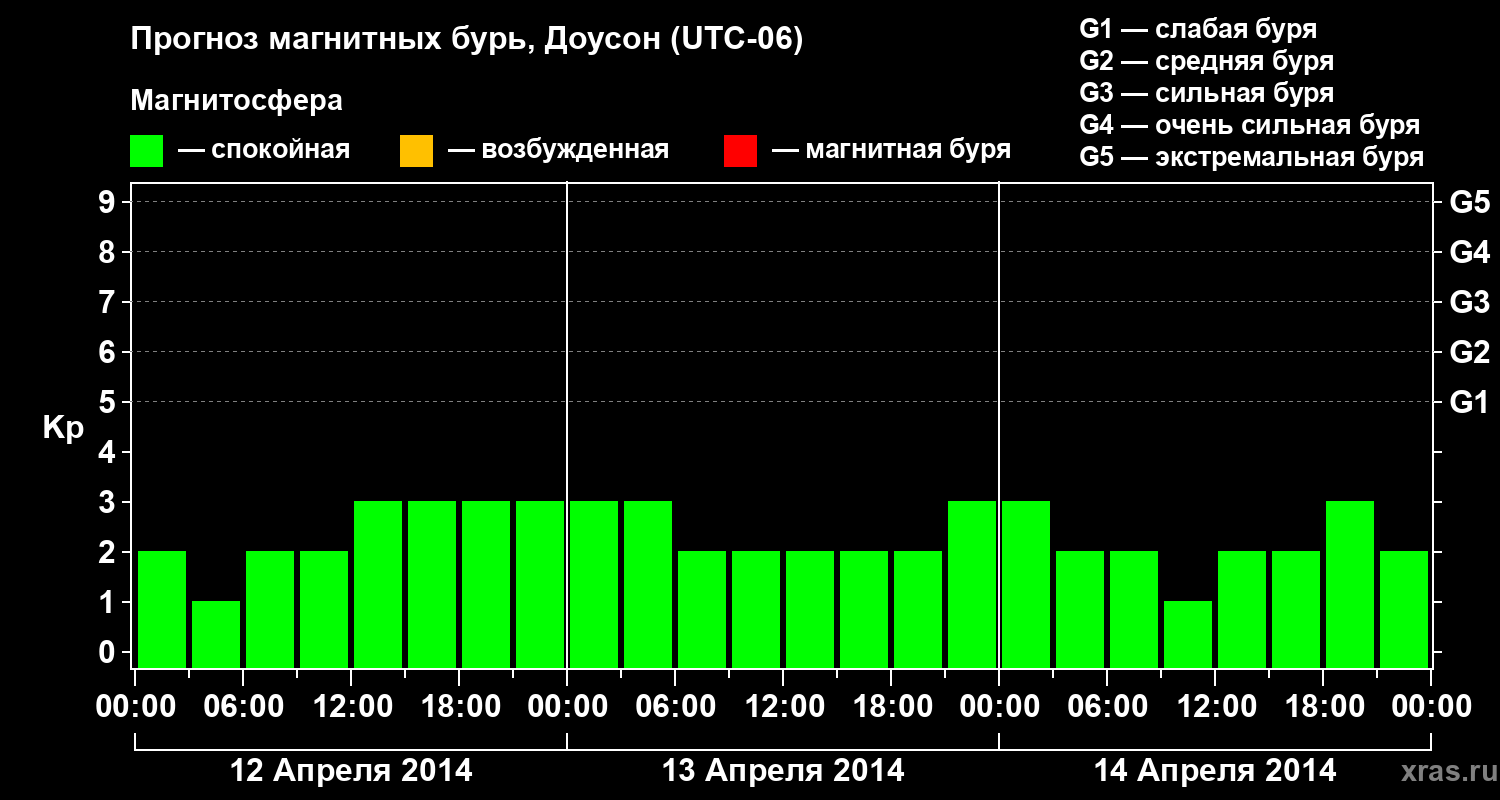Click the 18:00–21:00 bar on 12 Апреля
The height and width of the screenshot is (800, 1500).
486,584
